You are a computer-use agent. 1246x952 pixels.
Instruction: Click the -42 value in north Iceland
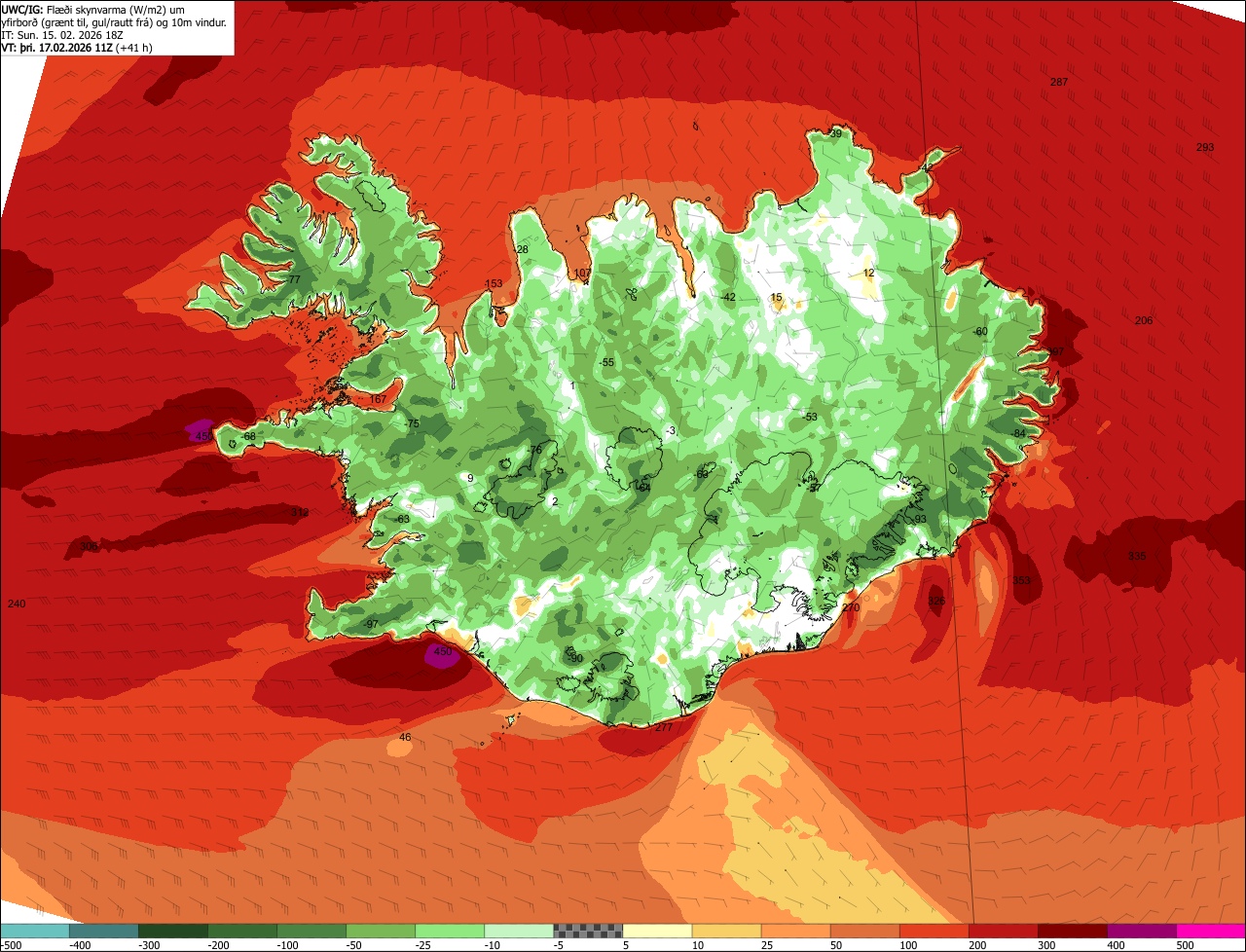pyautogui.click(x=728, y=297)
